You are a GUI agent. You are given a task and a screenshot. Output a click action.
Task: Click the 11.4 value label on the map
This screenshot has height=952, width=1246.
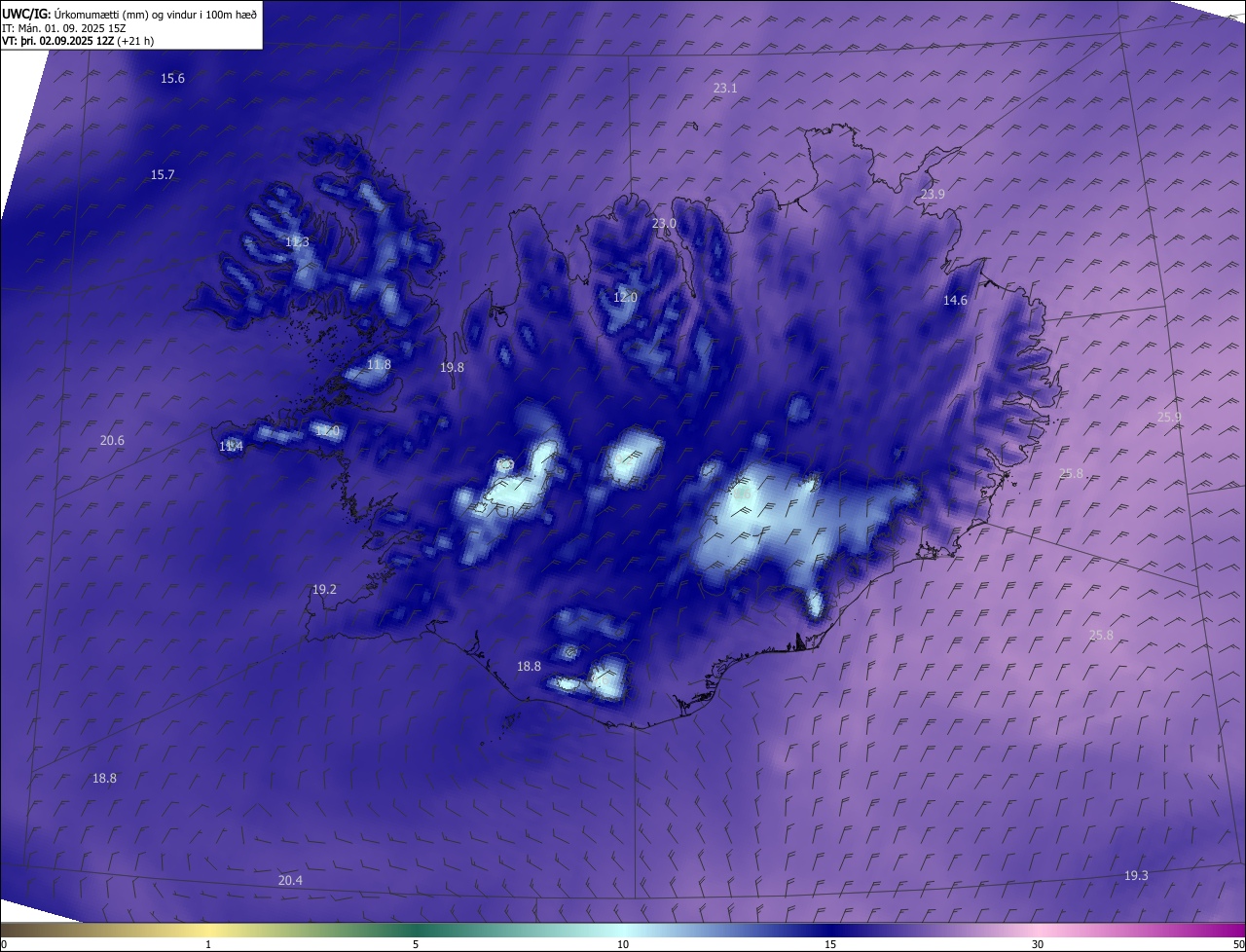(231, 446)
